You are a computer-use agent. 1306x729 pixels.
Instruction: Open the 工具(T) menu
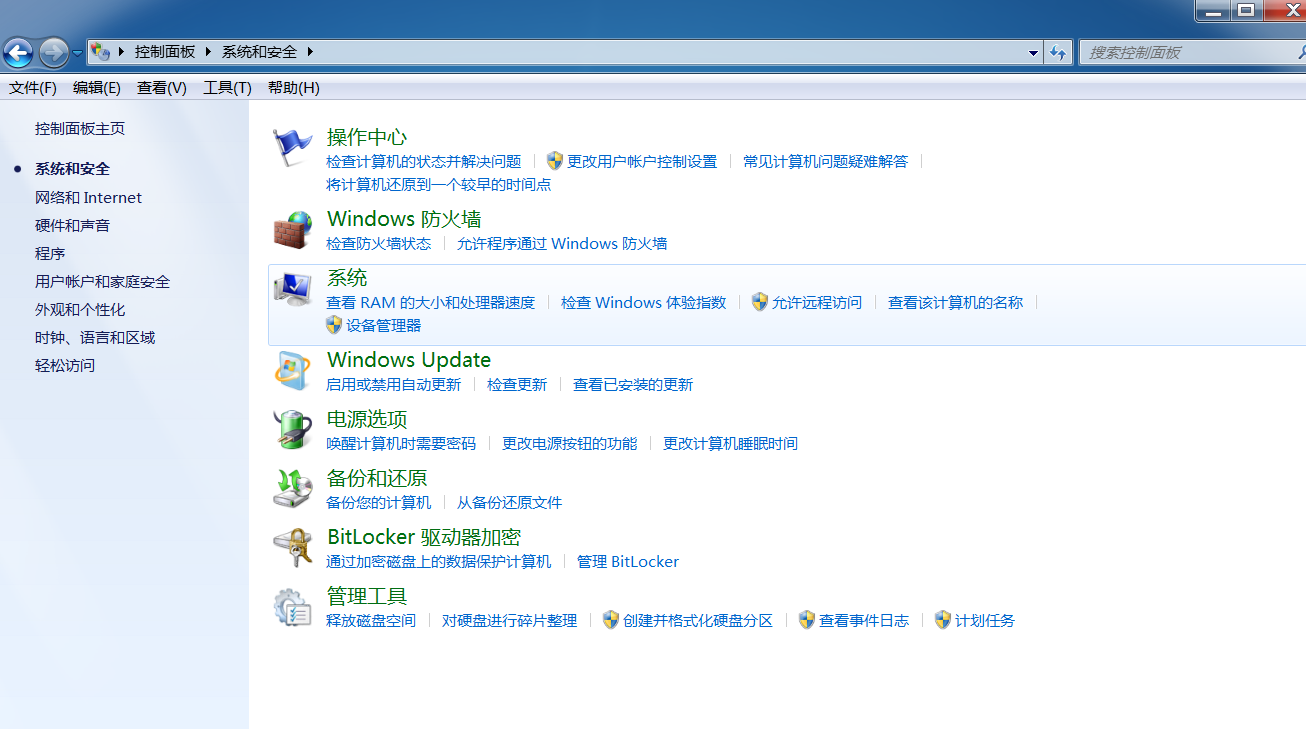[227, 88]
